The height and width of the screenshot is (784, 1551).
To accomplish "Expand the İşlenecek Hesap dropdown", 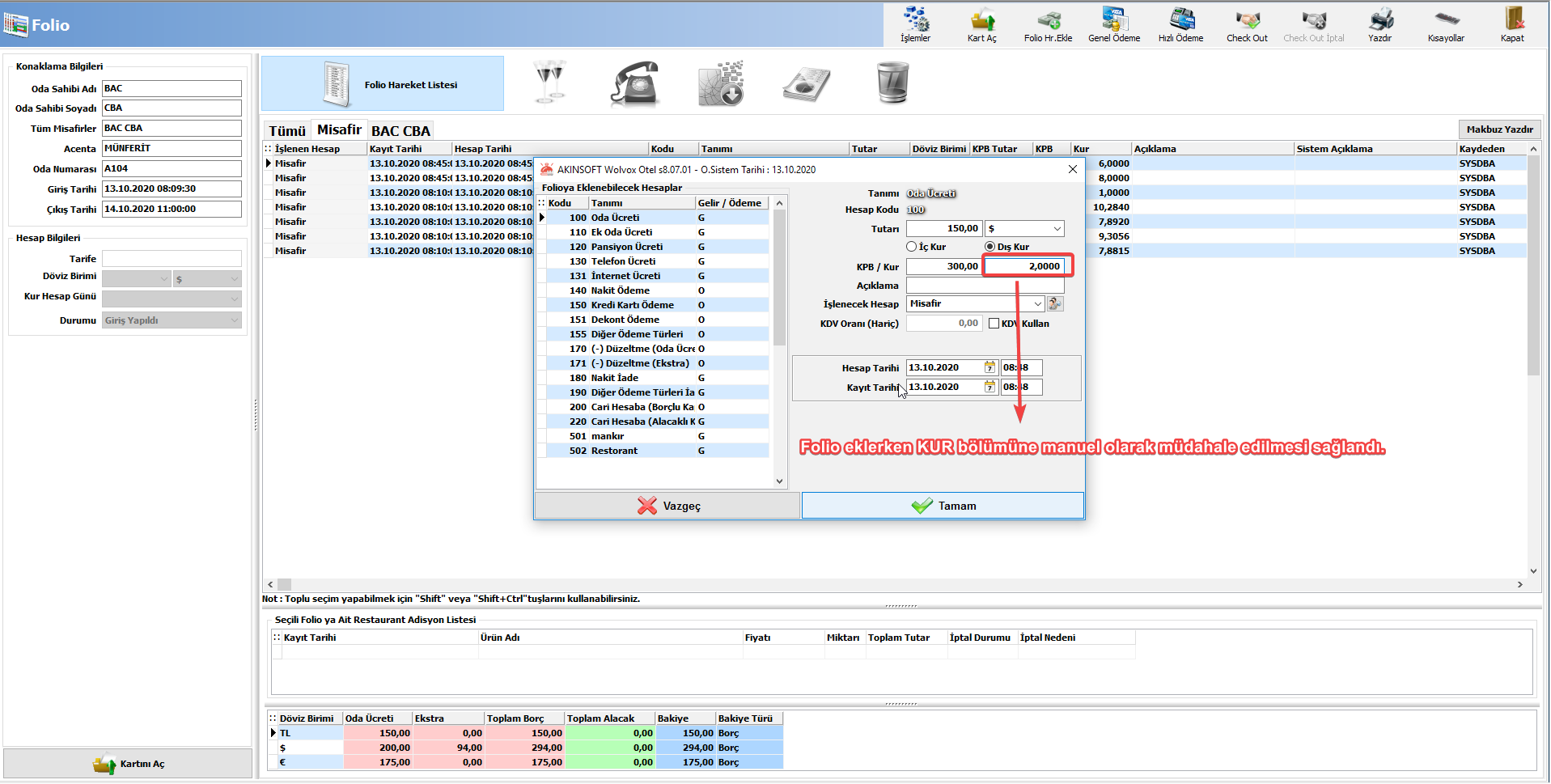I will (1038, 303).
